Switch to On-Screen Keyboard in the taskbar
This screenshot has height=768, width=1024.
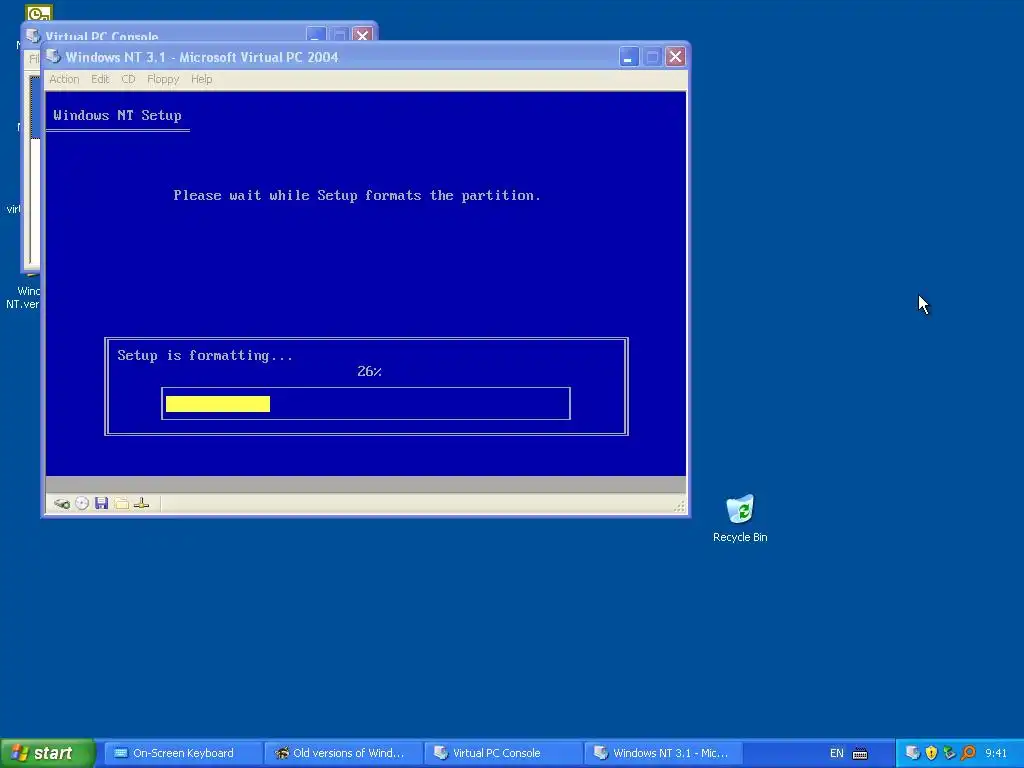182,753
